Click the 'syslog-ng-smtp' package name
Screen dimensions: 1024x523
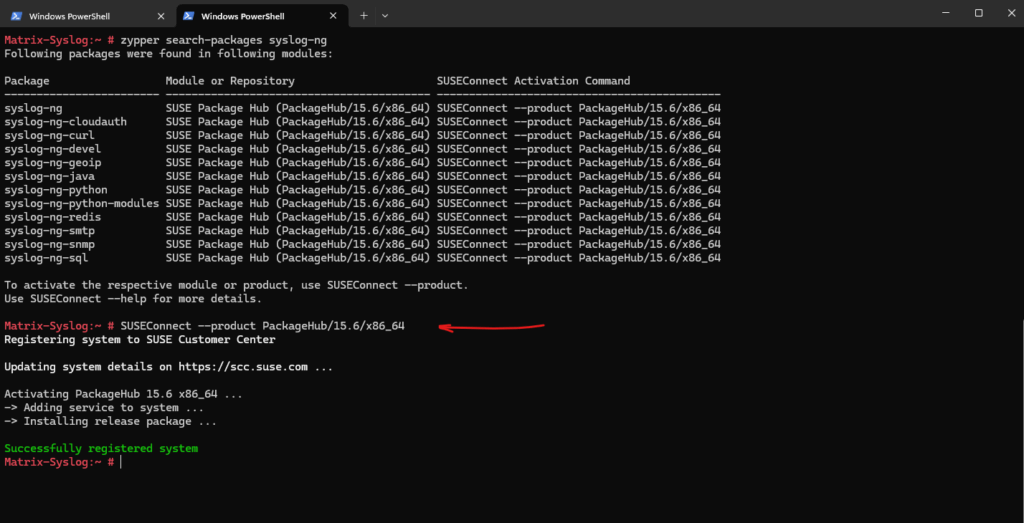[x=49, y=230]
